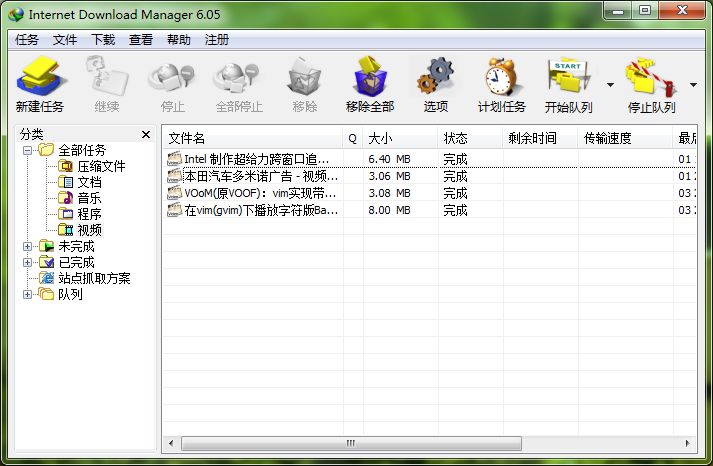Collapse the 全部任务 tree node
Viewport: 713px width, 466px height.
point(27,150)
